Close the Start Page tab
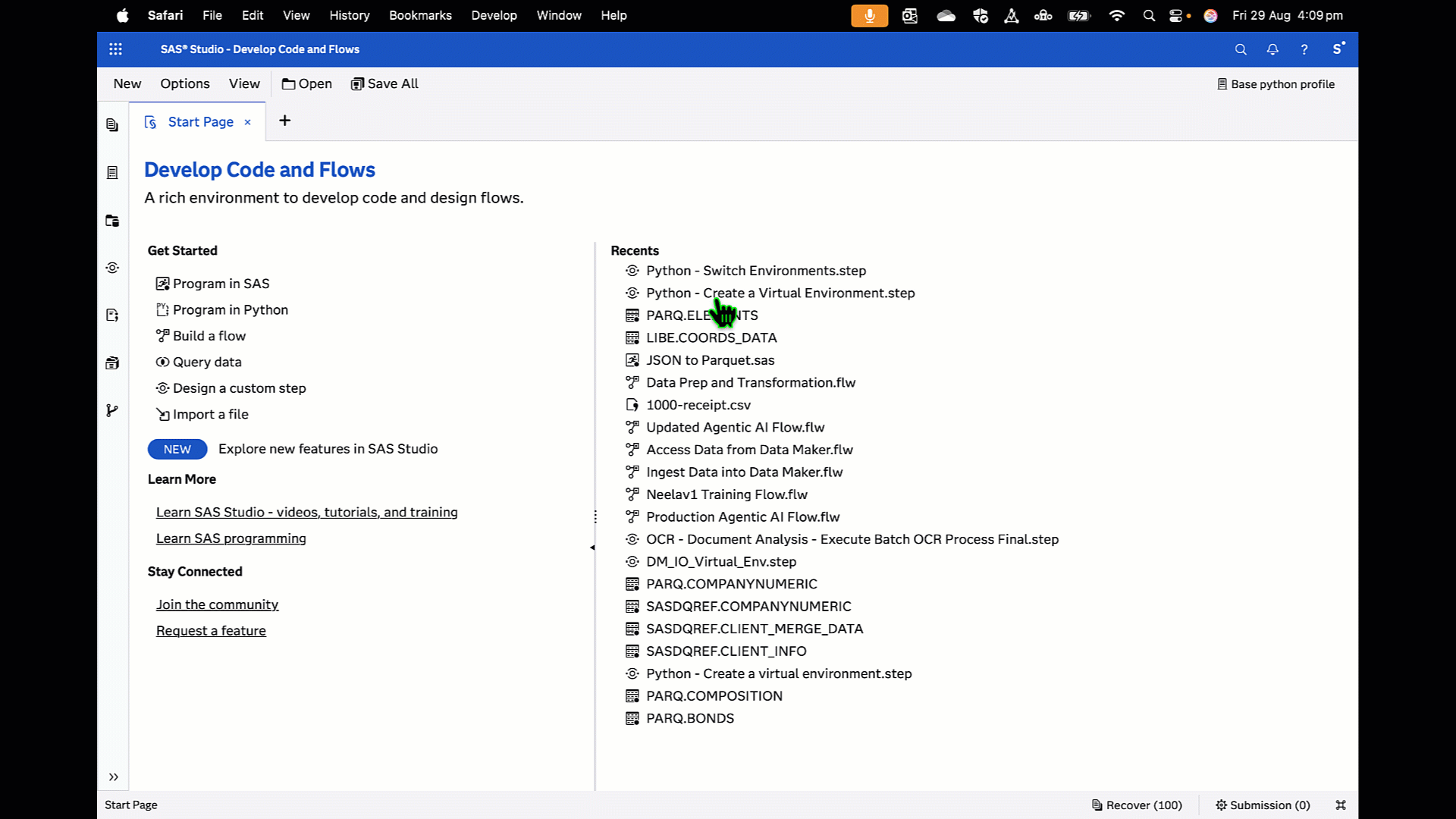The height and width of the screenshot is (819, 1456). pyautogui.click(x=247, y=122)
